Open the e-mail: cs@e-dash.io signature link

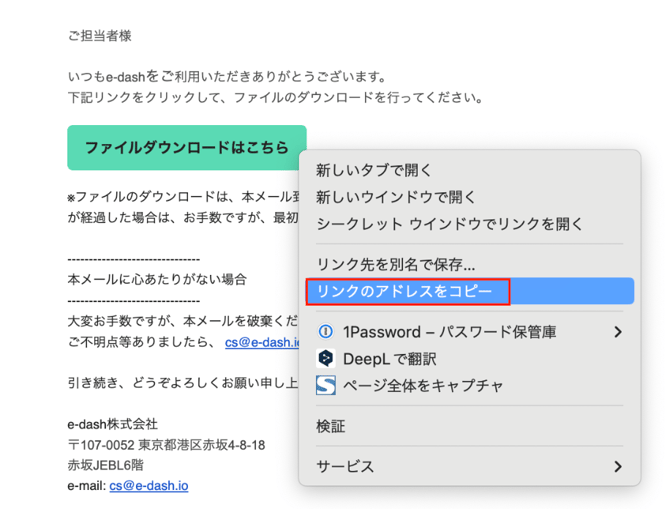(149, 485)
